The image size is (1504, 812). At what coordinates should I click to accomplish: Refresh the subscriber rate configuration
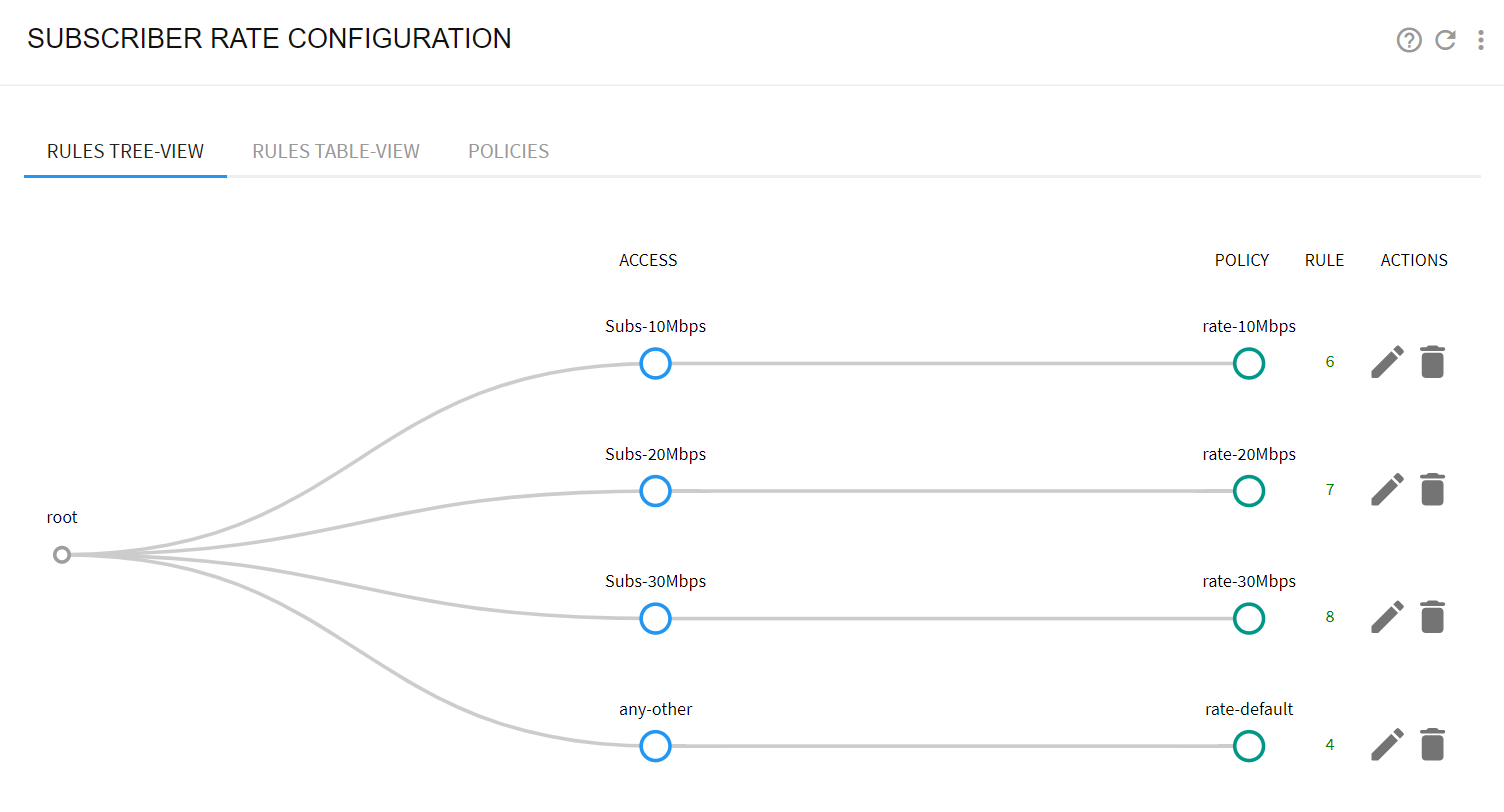click(1445, 40)
